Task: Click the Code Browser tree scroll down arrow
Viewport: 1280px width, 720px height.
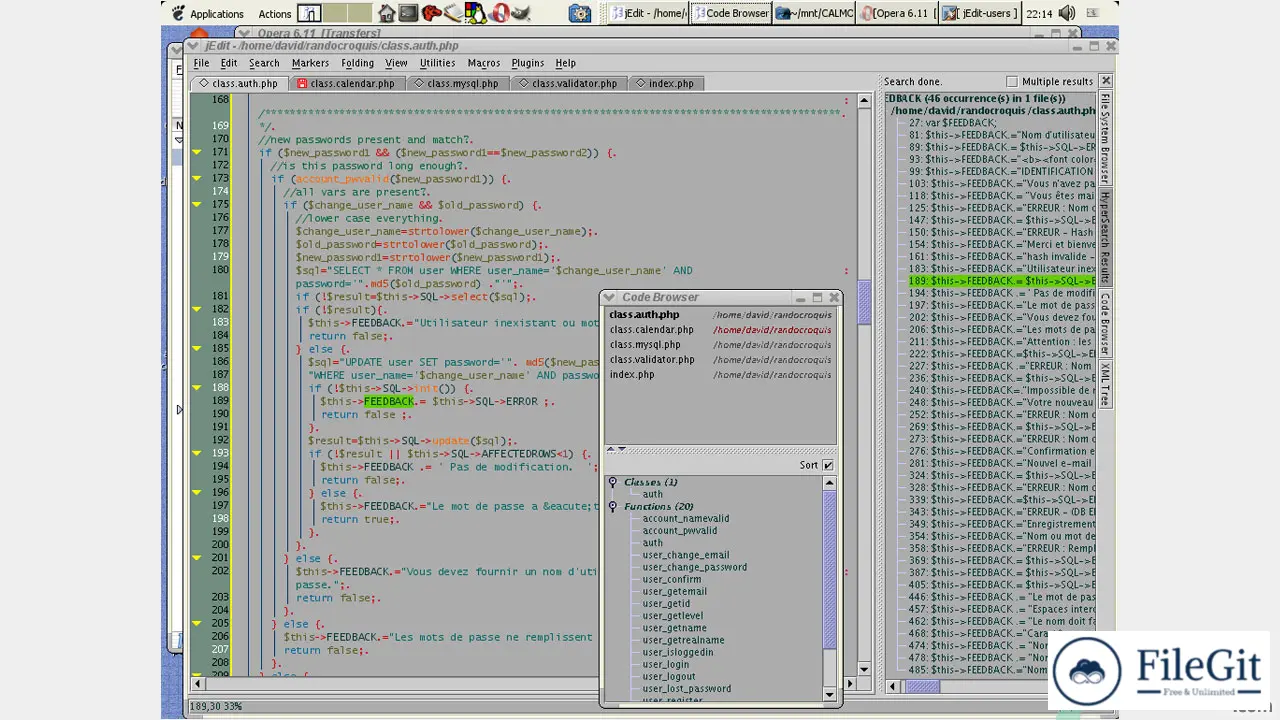Action: 829,694
